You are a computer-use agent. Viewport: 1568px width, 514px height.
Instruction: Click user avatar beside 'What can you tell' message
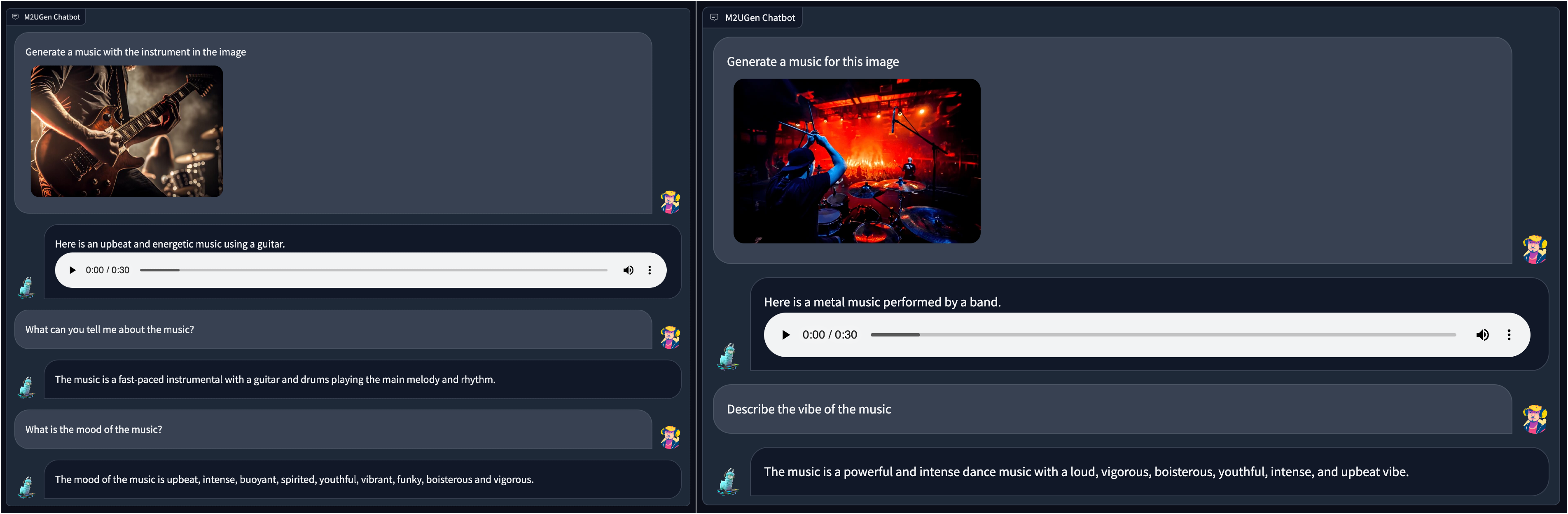coord(670,337)
